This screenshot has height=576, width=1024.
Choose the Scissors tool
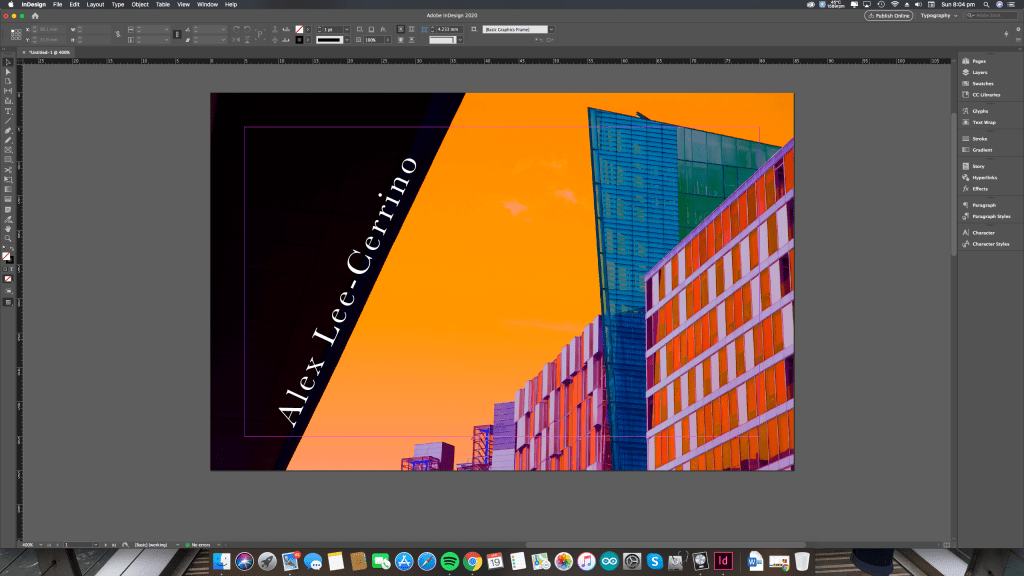click(x=8, y=169)
